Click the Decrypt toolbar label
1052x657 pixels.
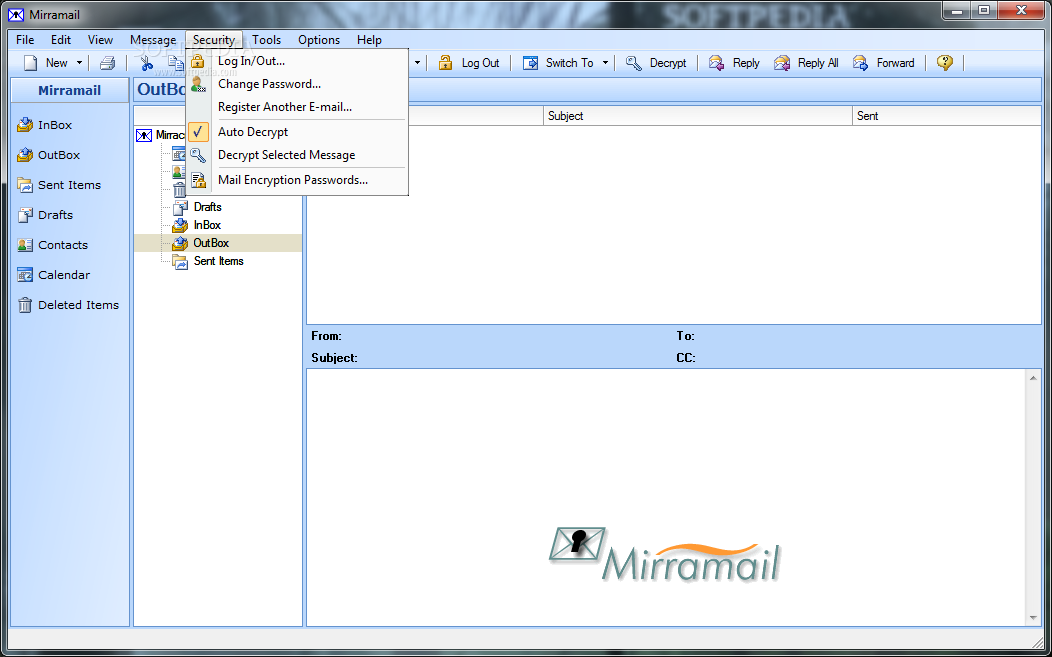point(668,63)
